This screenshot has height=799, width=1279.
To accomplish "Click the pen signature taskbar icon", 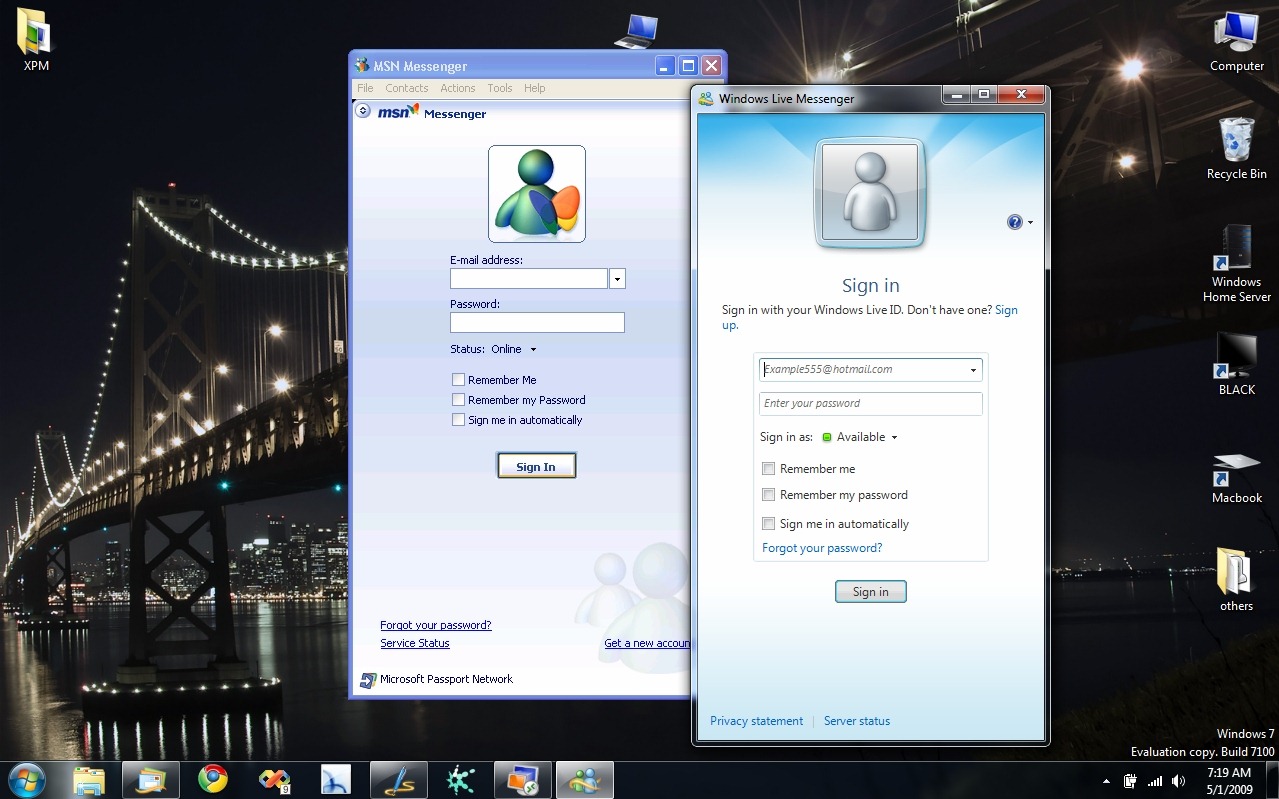I will [x=398, y=780].
